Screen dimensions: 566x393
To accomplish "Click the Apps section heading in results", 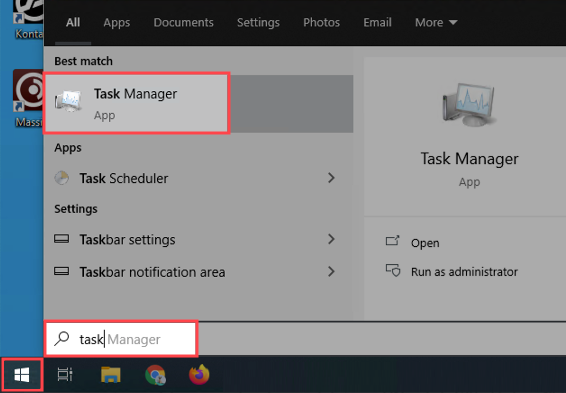I will pos(68,148).
